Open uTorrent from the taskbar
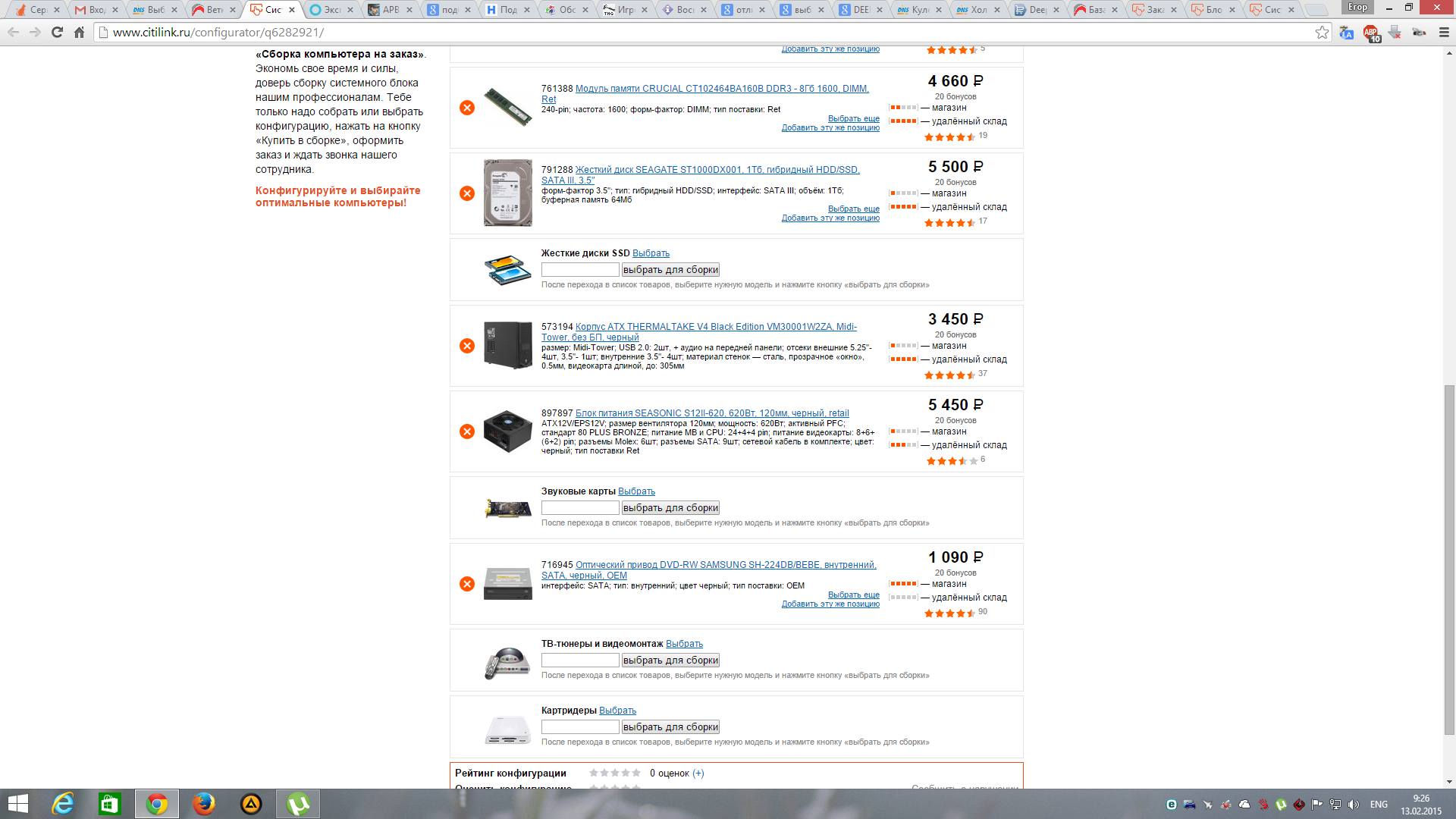Image resolution: width=1456 pixels, height=819 pixels. point(298,804)
